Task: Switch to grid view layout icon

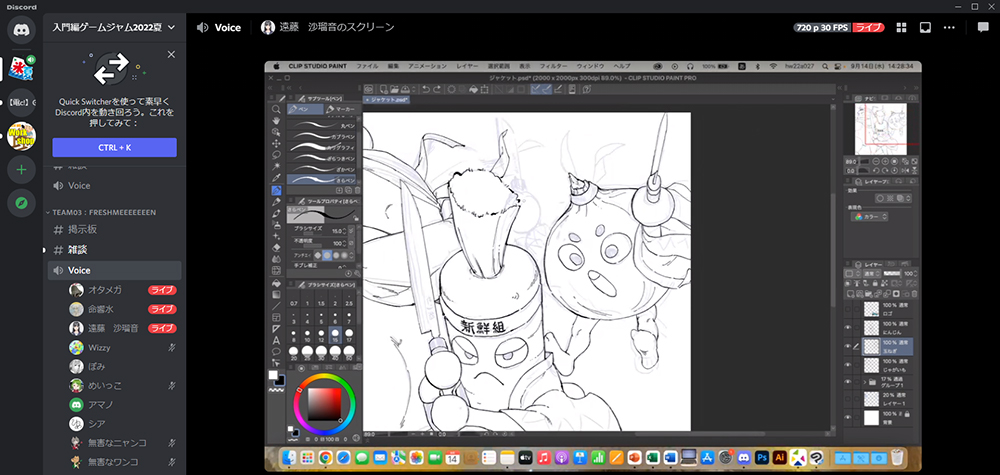Action: (x=901, y=27)
